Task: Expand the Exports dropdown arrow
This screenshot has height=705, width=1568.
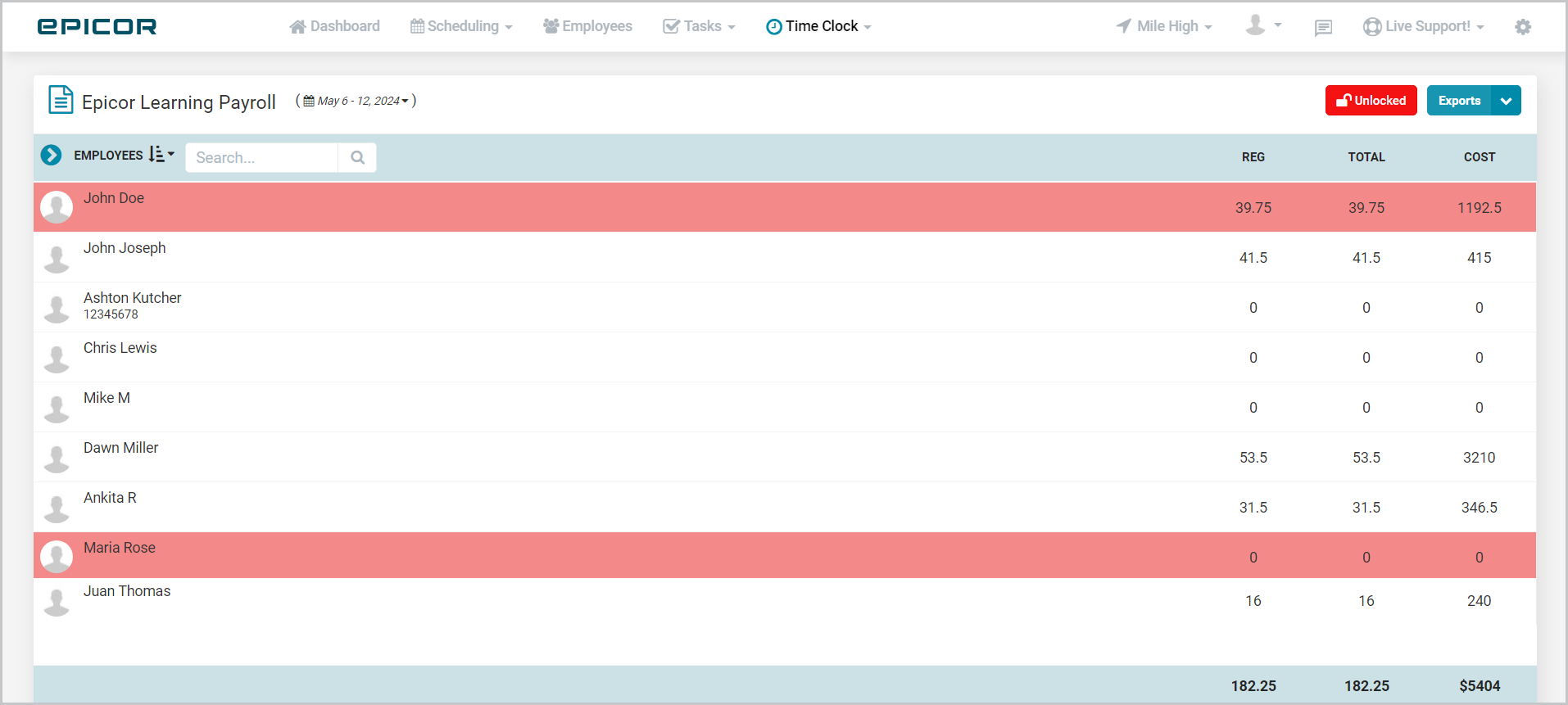Action: (x=1507, y=101)
